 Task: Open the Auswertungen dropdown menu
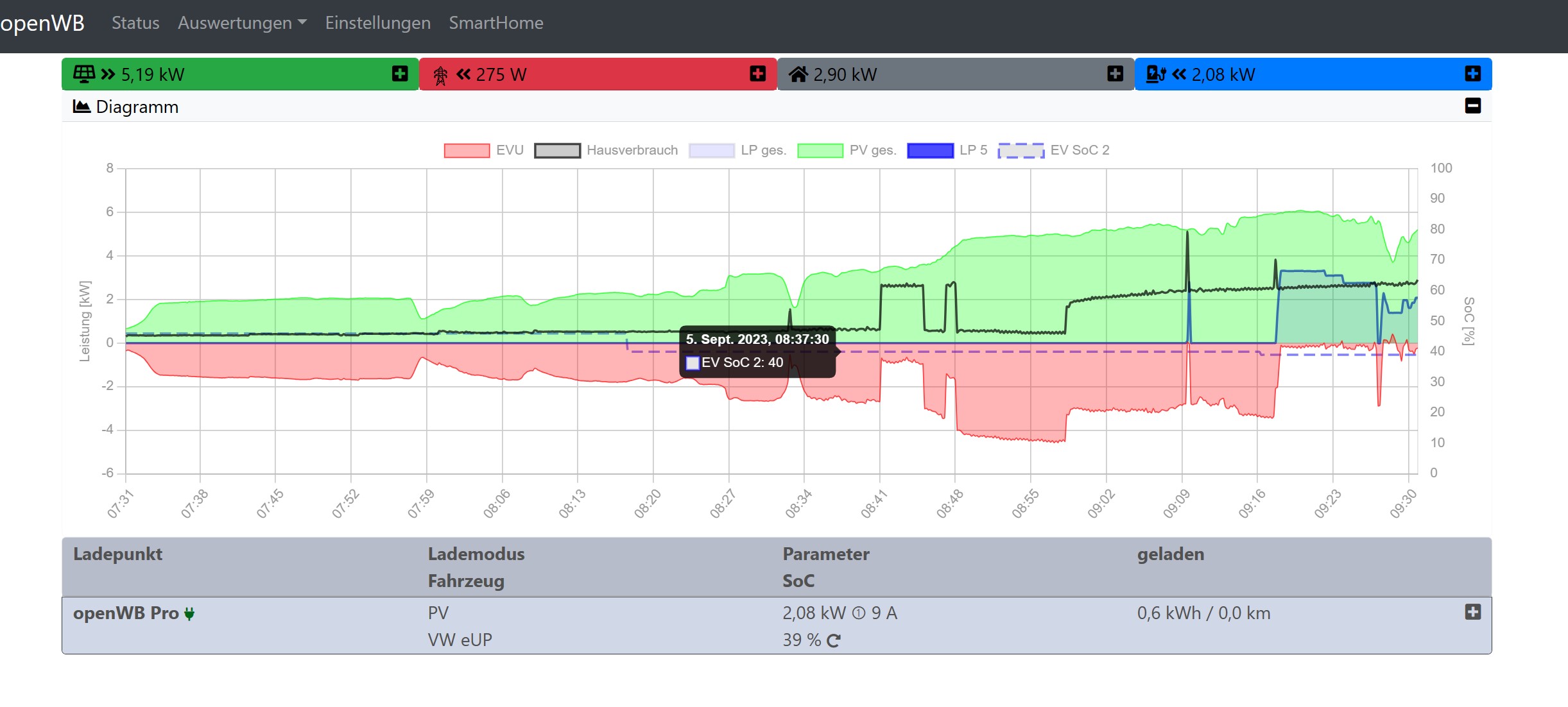[x=242, y=23]
